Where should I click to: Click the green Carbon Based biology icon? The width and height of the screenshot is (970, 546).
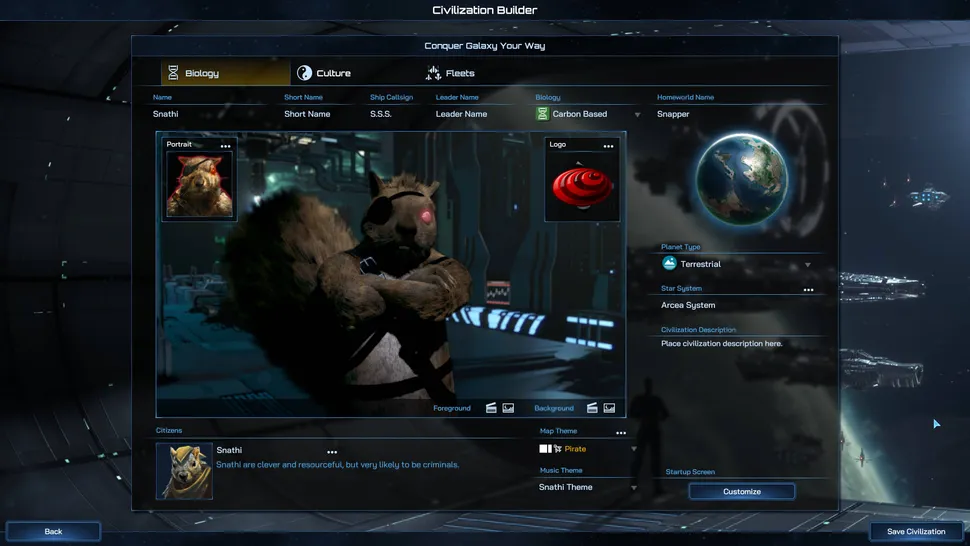coord(543,114)
